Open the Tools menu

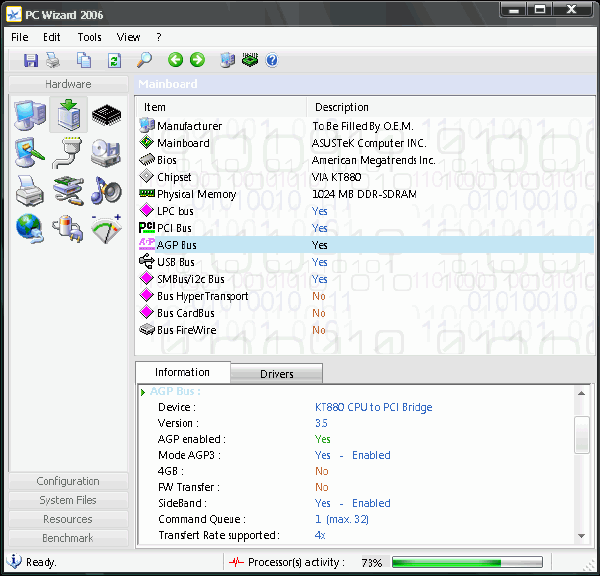tap(90, 37)
